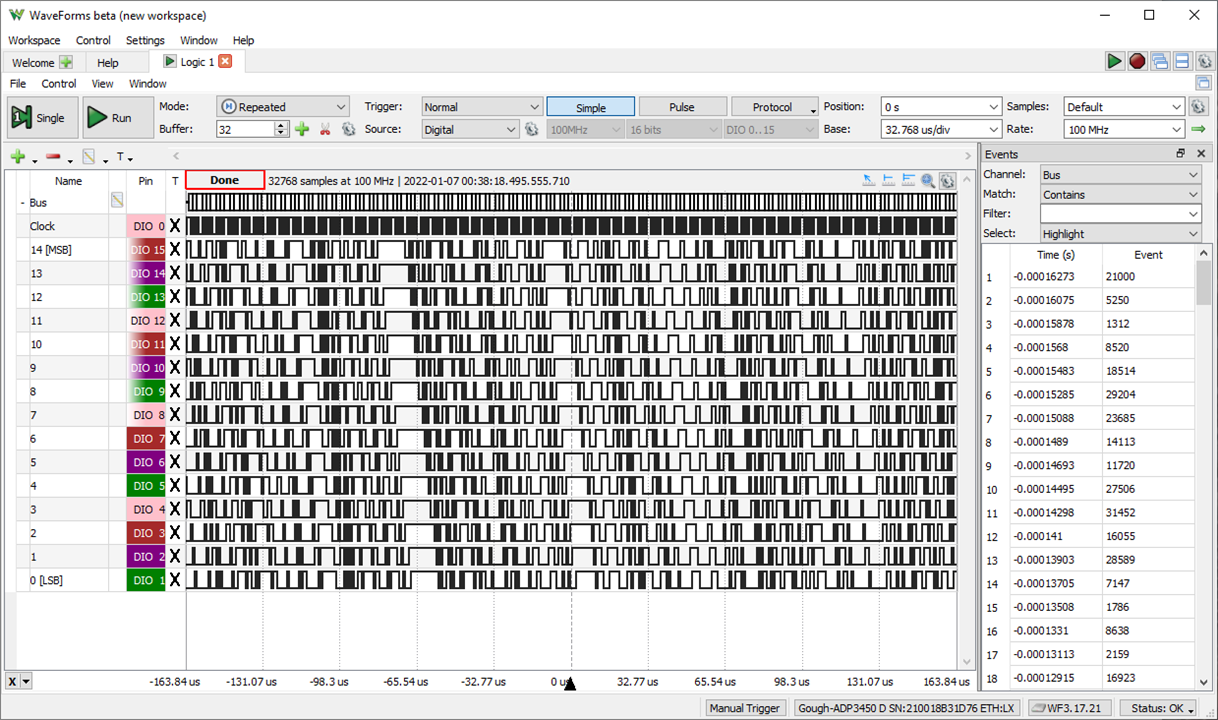The height and width of the screenshot is (720, 1218).
Task: Toggle trigger condition X for 0 [LSB] row
Action: tap(175, 579)
